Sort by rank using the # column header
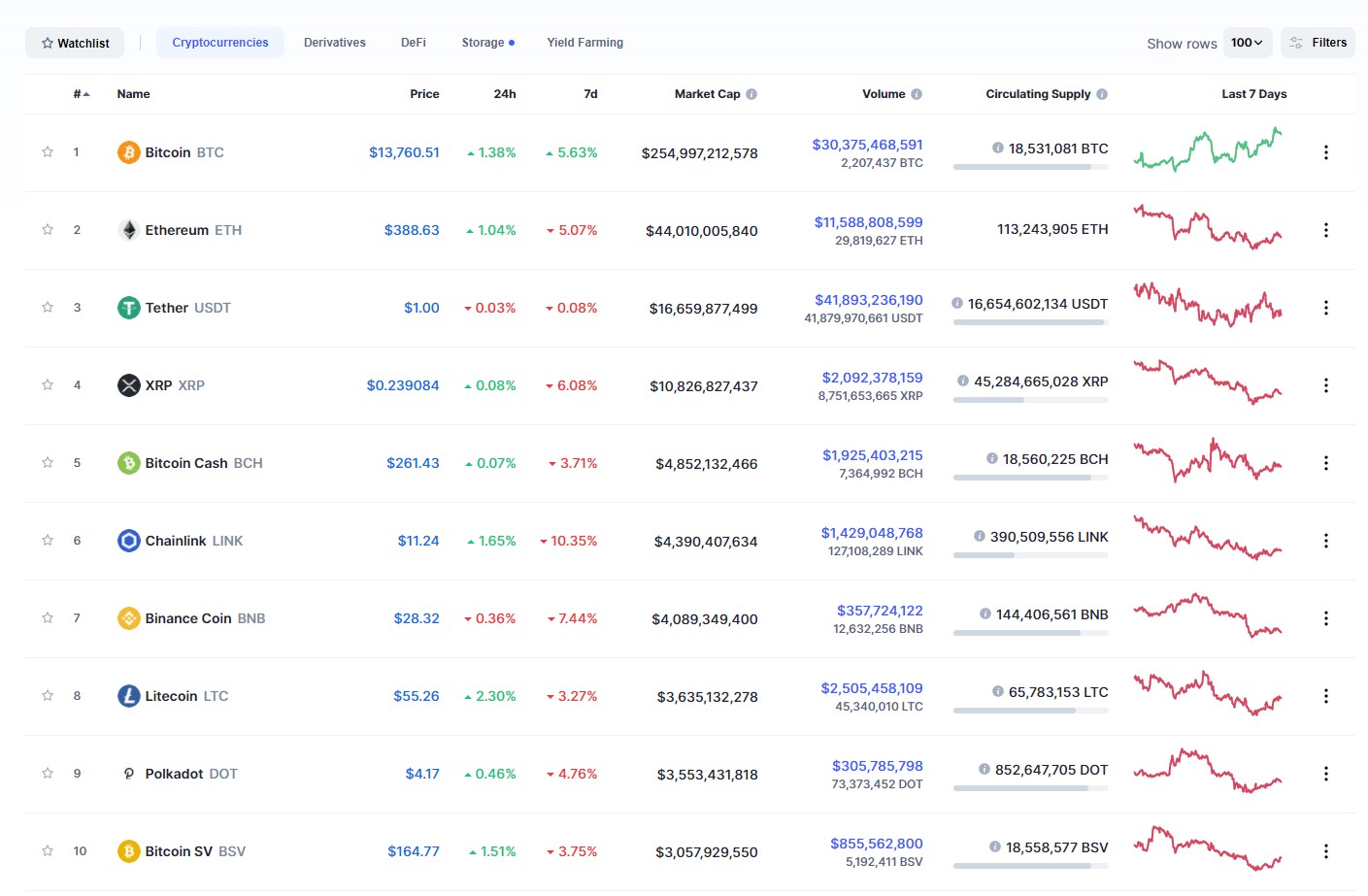The width and height of the screenshot is (1368, 896). click(81, 94)
